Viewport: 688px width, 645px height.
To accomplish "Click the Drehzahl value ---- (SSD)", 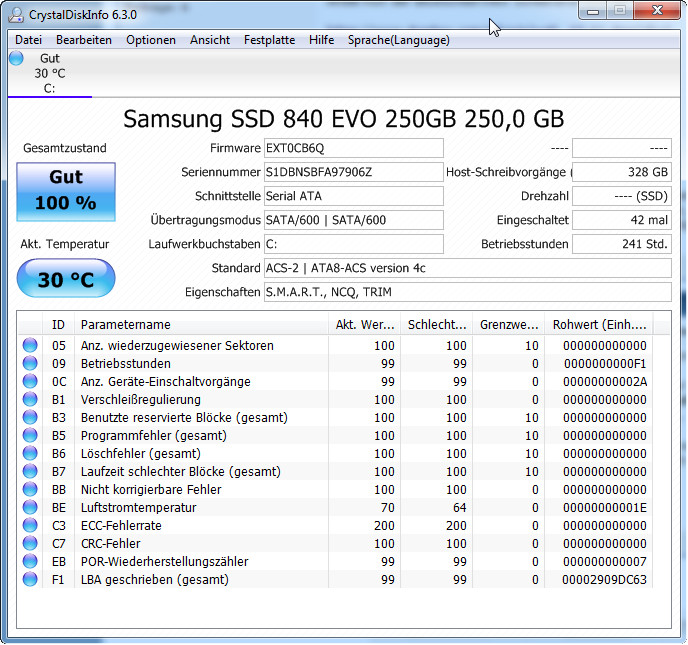I will point(622,196).
